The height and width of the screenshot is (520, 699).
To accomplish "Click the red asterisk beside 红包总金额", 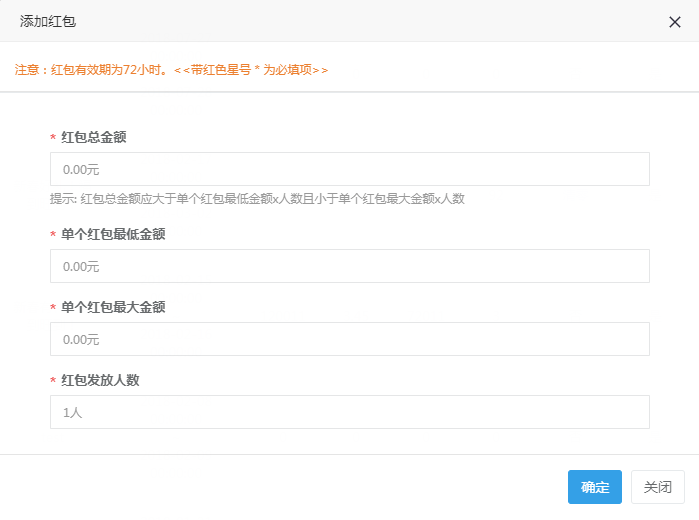I will tap(53, 138).
